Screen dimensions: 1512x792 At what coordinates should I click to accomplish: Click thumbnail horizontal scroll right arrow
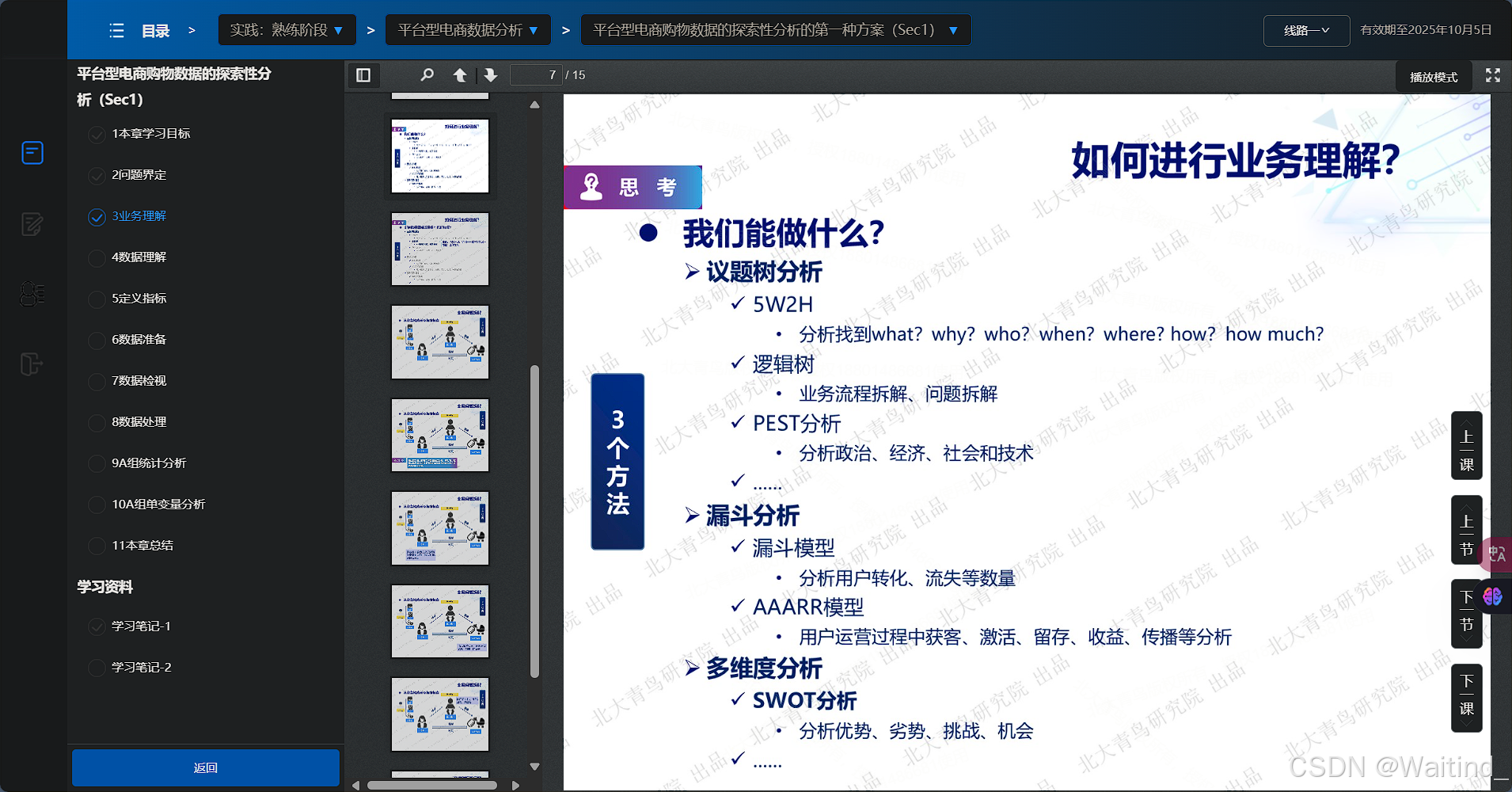[516, 786]
